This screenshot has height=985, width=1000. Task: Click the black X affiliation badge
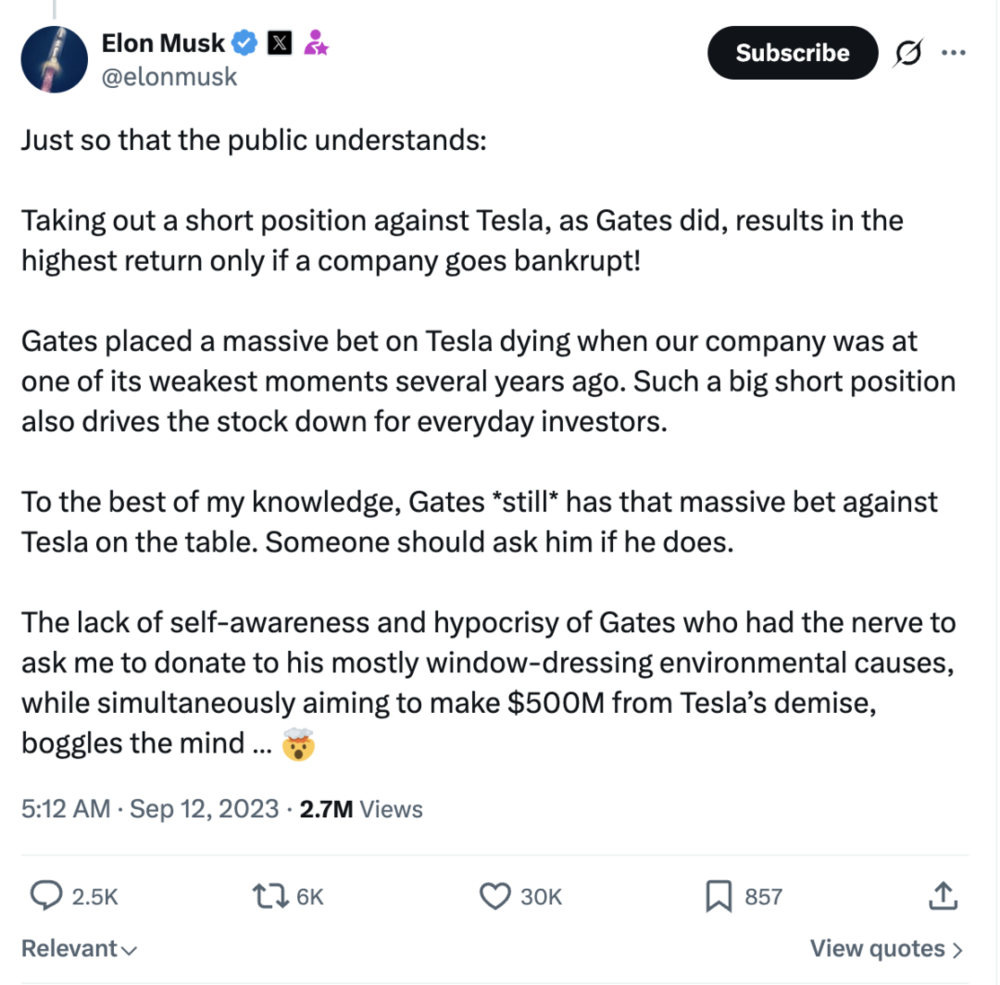pyautogui.click(x=281, y=42)
